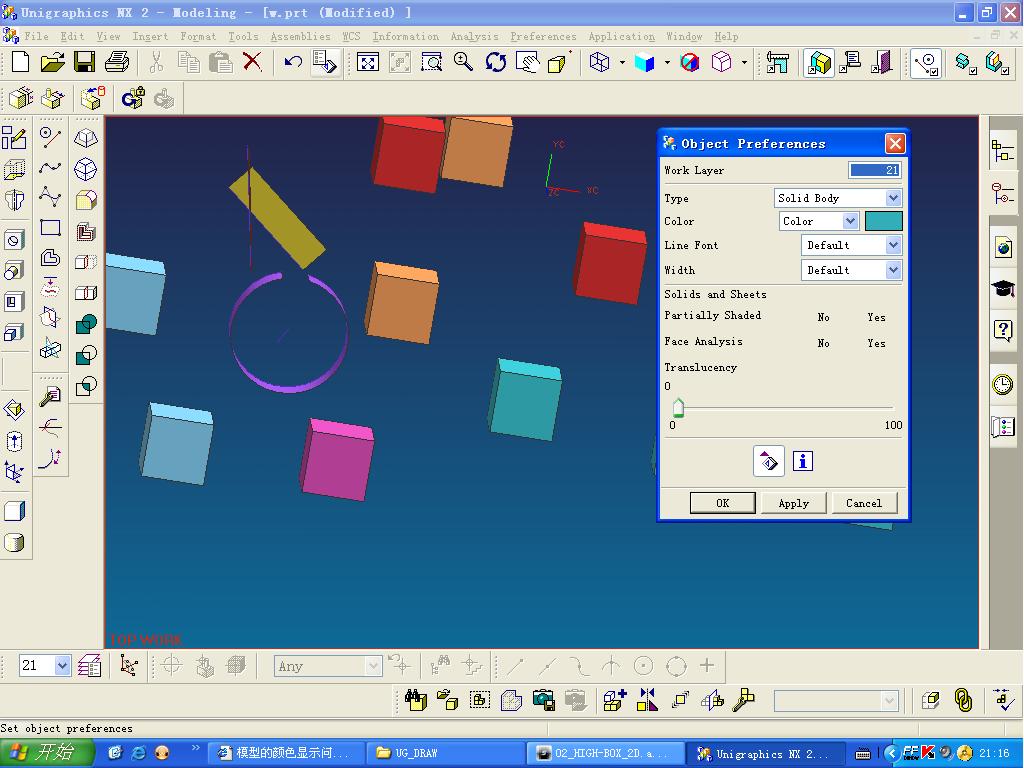The width and height of the screenshot is (1024, 768).
Task: Open the empty combo box in bottom toolbar
Action: [x=835, y=701]
